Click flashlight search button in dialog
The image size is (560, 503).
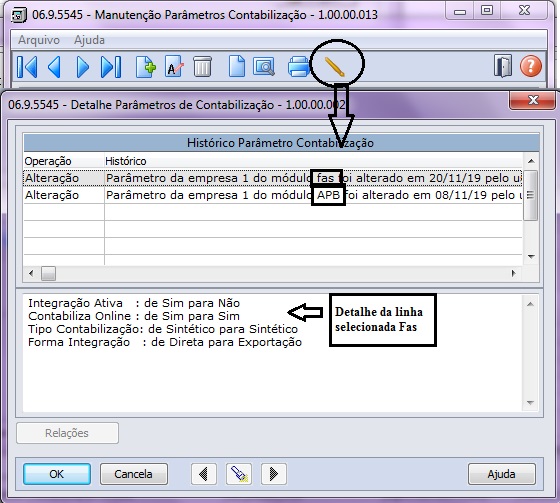[x=239, y=474]
